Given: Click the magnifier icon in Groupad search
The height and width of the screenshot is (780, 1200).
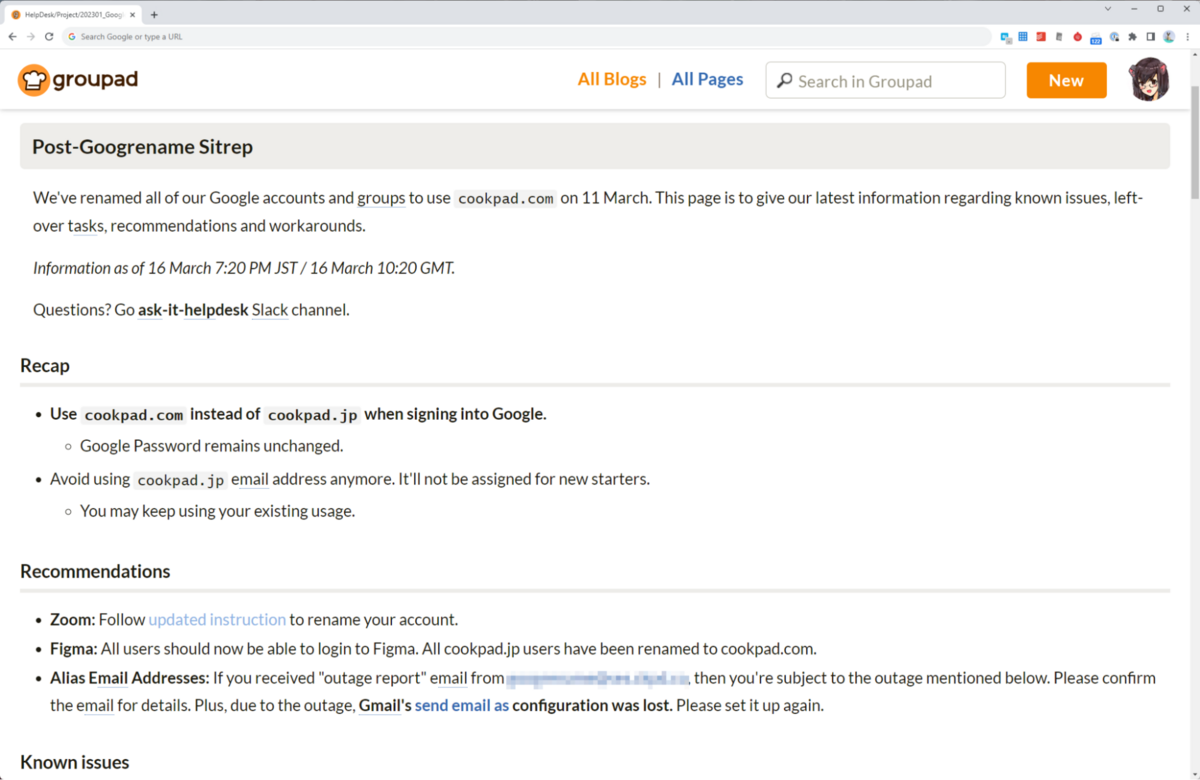Looking at the screenshot, I should (785, 81).
